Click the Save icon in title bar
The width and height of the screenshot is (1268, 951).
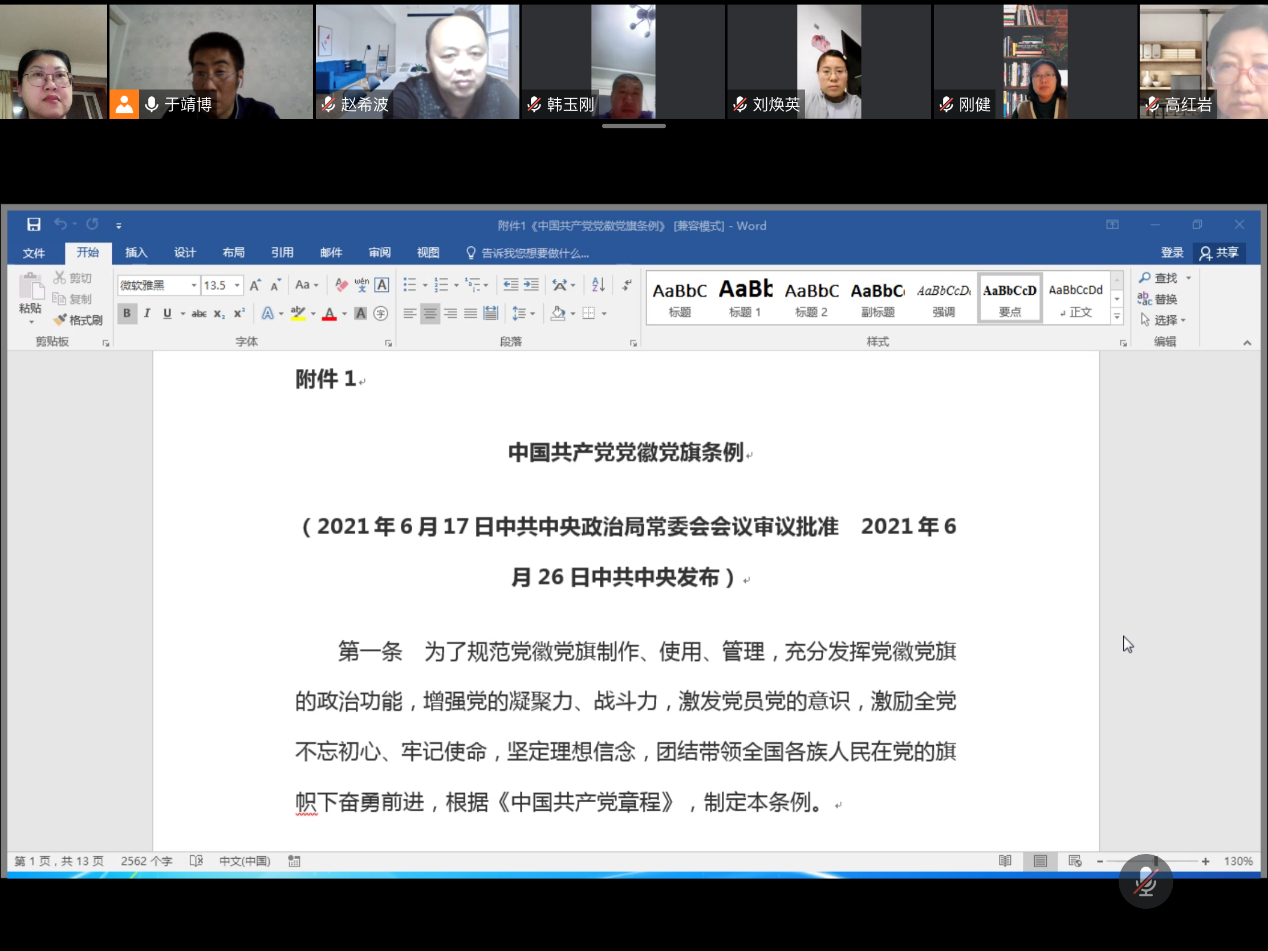34,225
